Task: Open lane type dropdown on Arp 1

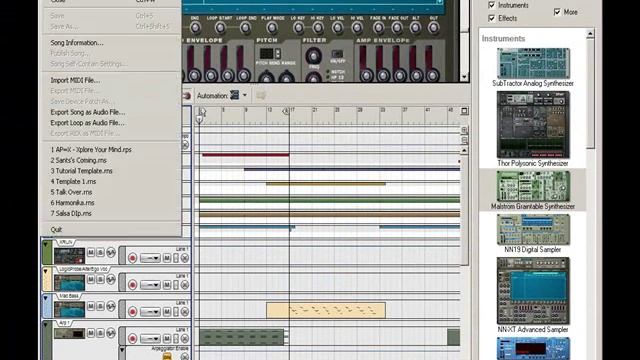Action: coord(150,339)
